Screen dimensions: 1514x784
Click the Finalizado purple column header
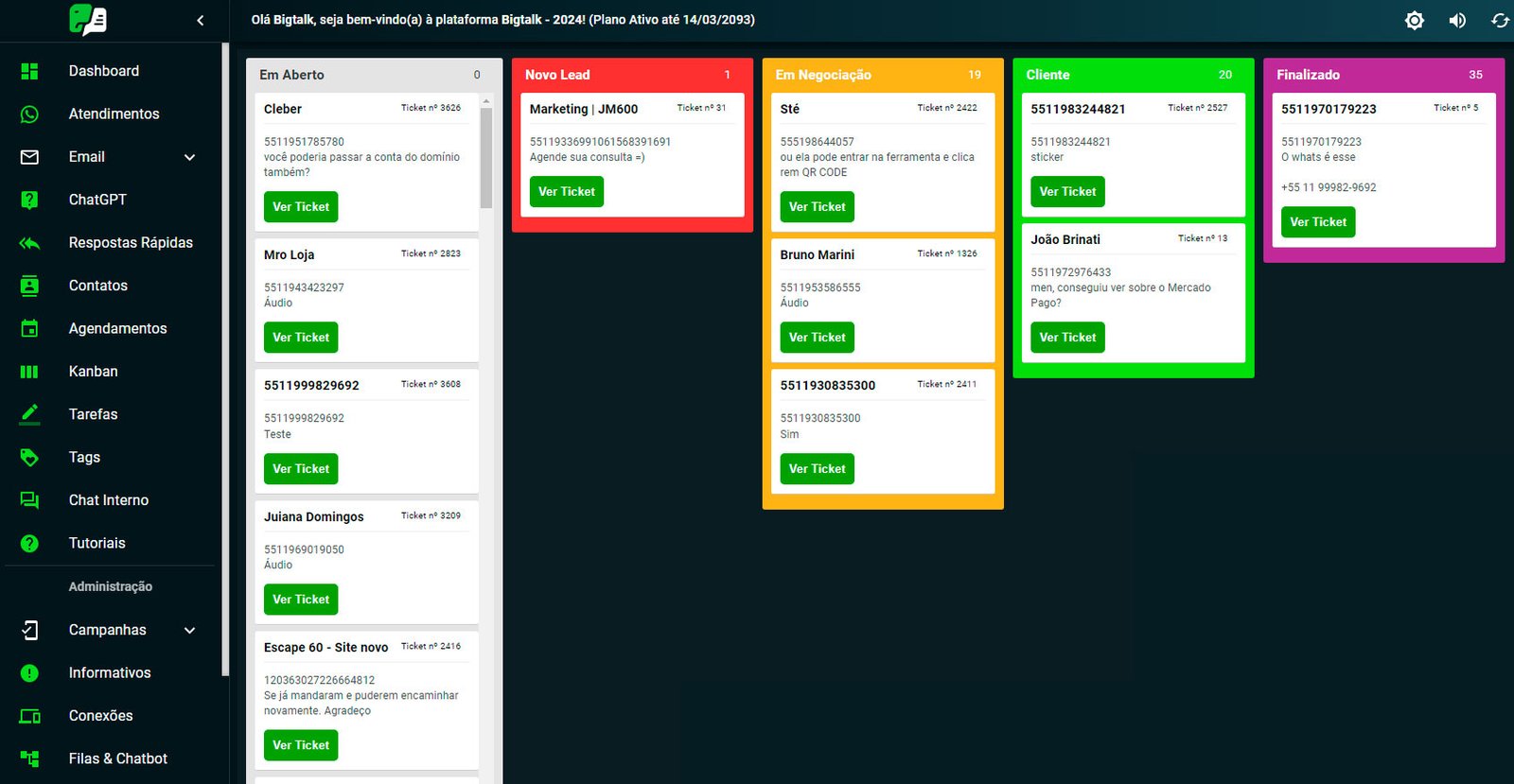click(1383, 75)
